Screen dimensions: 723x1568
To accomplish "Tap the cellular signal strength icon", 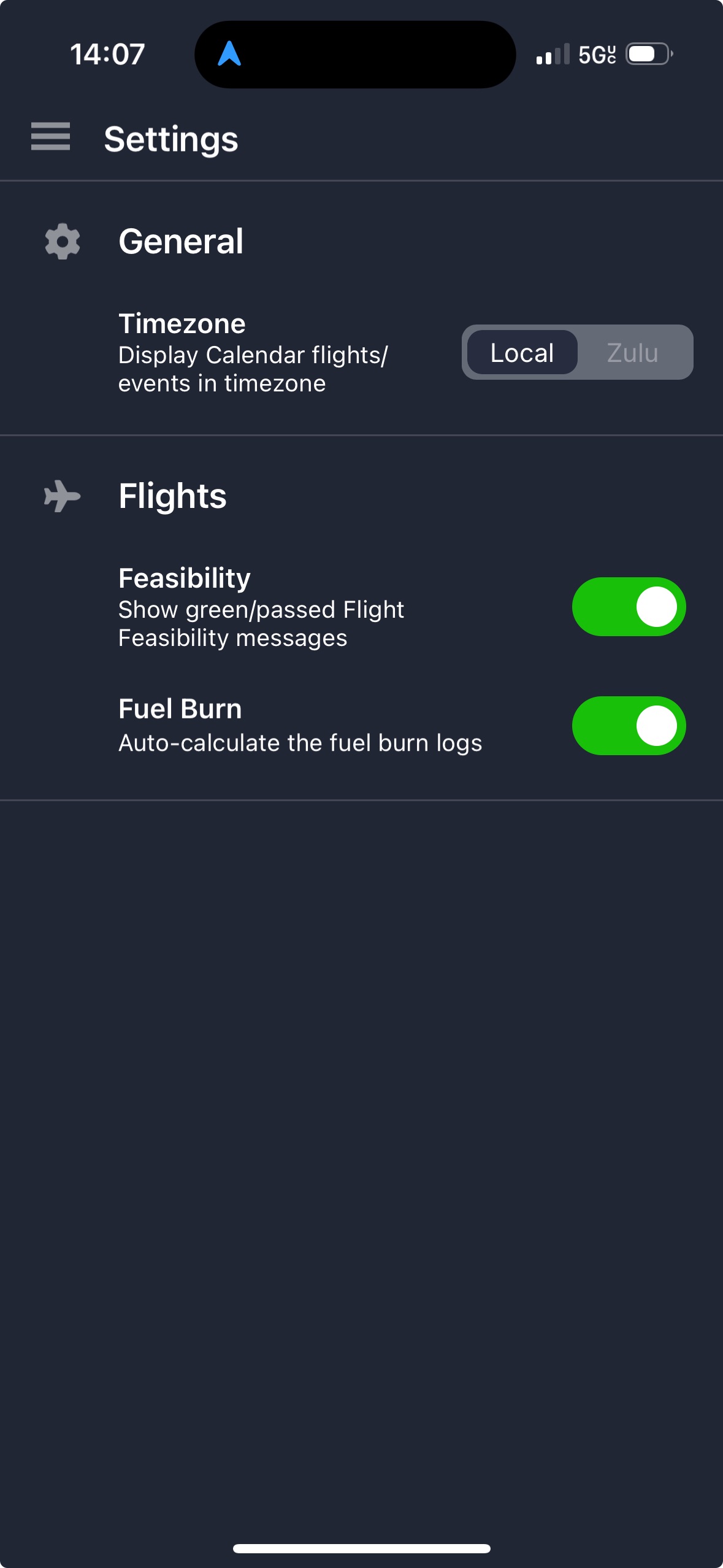I will pos(553,55).
